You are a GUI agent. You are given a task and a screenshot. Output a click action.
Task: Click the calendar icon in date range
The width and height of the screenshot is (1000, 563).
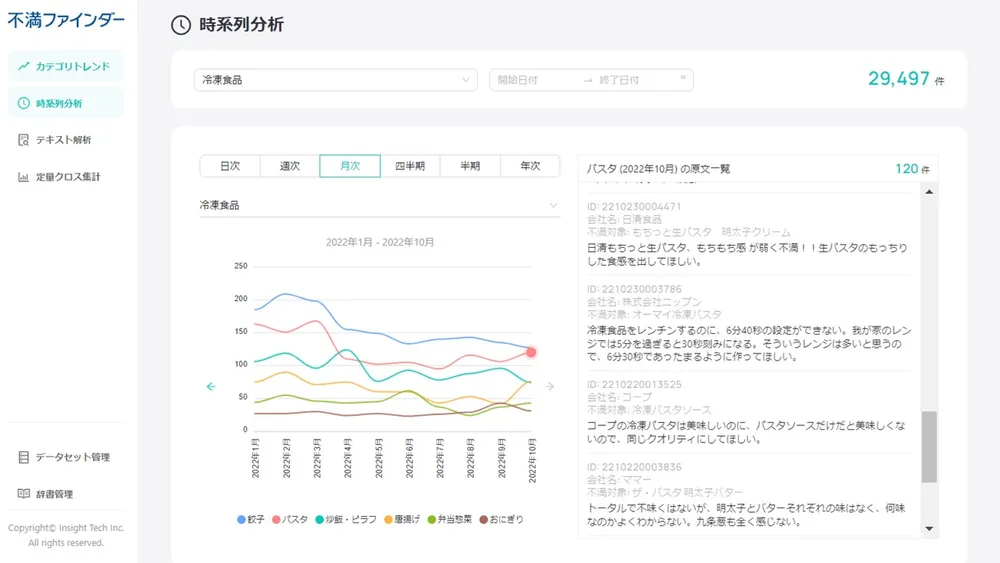click(x=683, y=78)
